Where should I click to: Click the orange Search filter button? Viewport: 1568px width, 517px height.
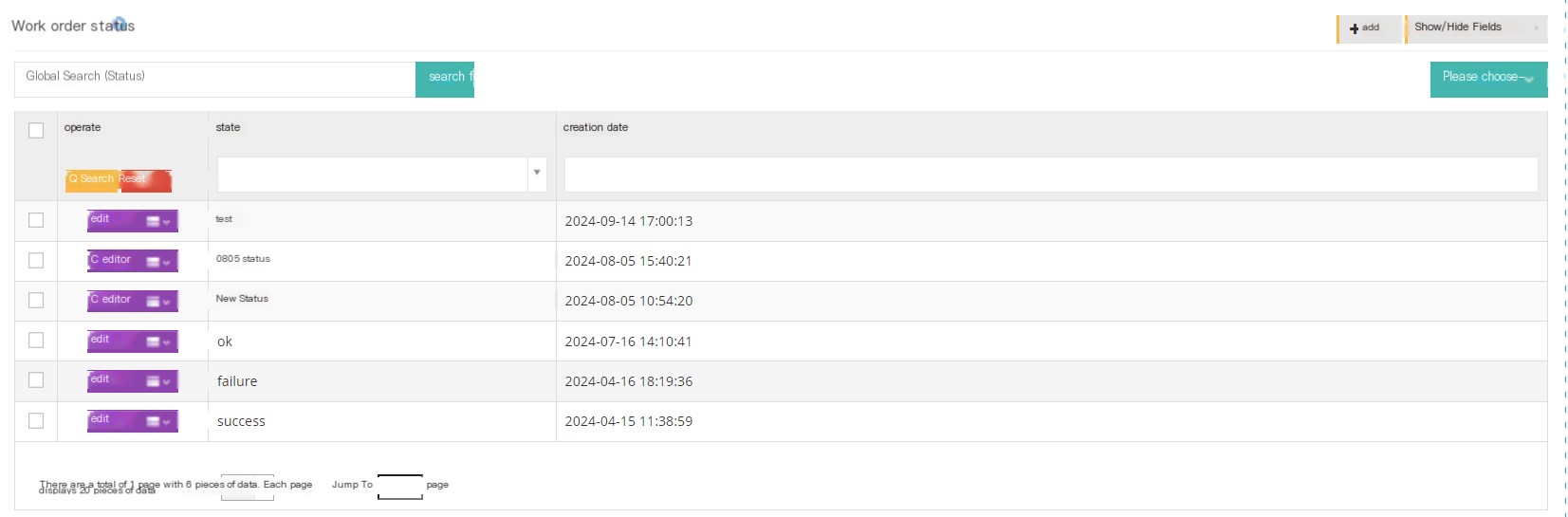coord(92,179)
